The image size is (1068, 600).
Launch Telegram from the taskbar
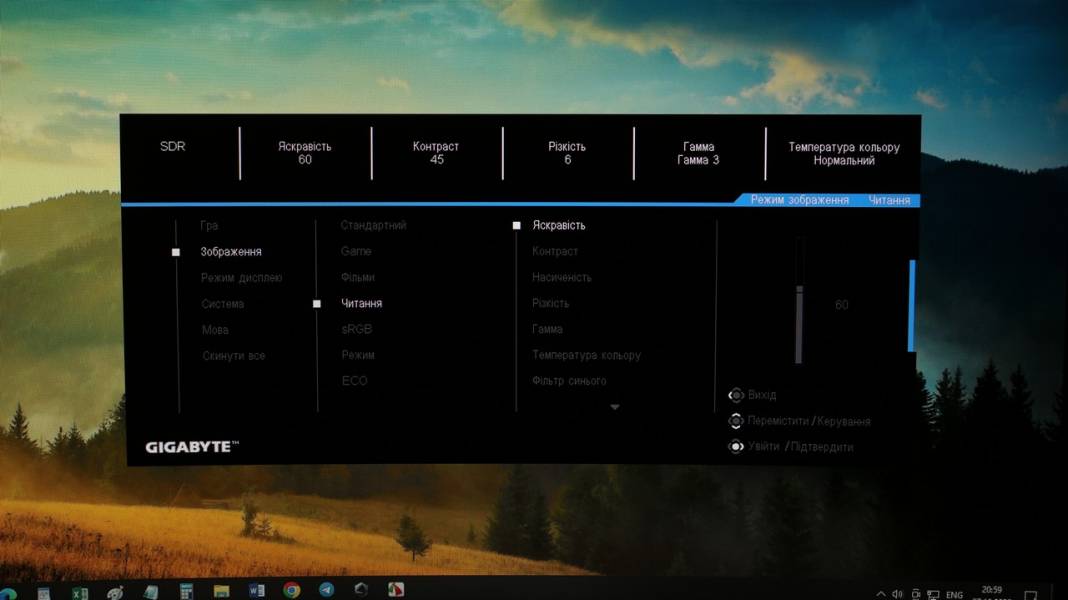[x=326, y=590]
